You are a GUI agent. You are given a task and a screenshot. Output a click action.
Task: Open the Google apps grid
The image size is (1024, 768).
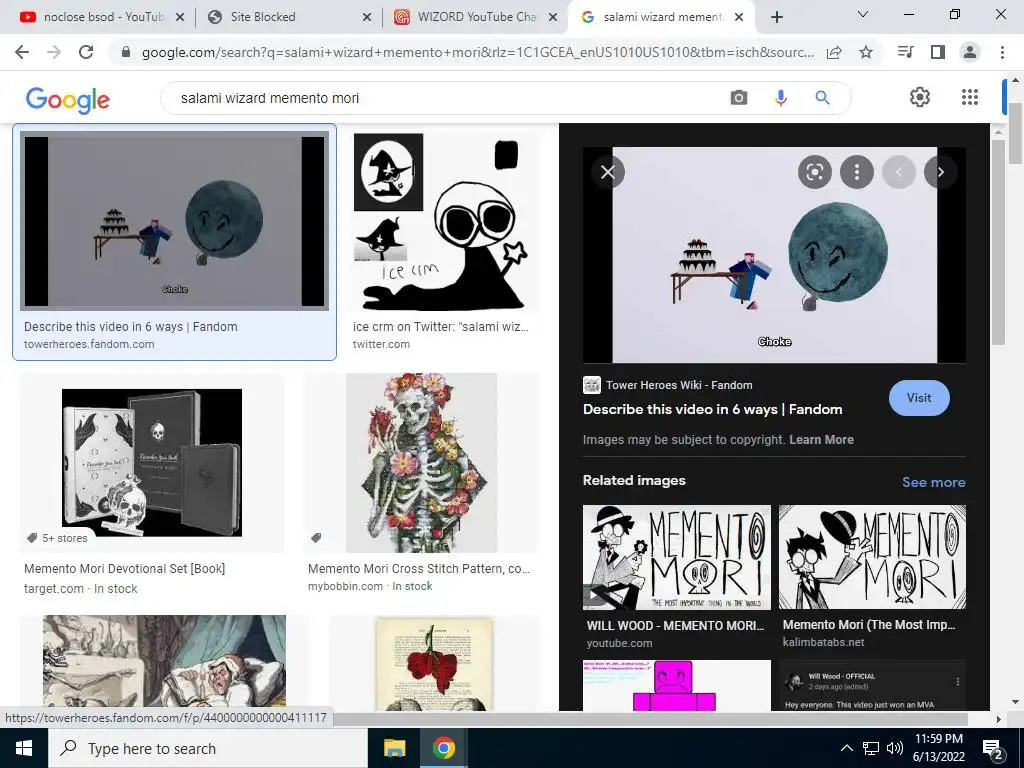pyautogui.click(x=970, y=97)
